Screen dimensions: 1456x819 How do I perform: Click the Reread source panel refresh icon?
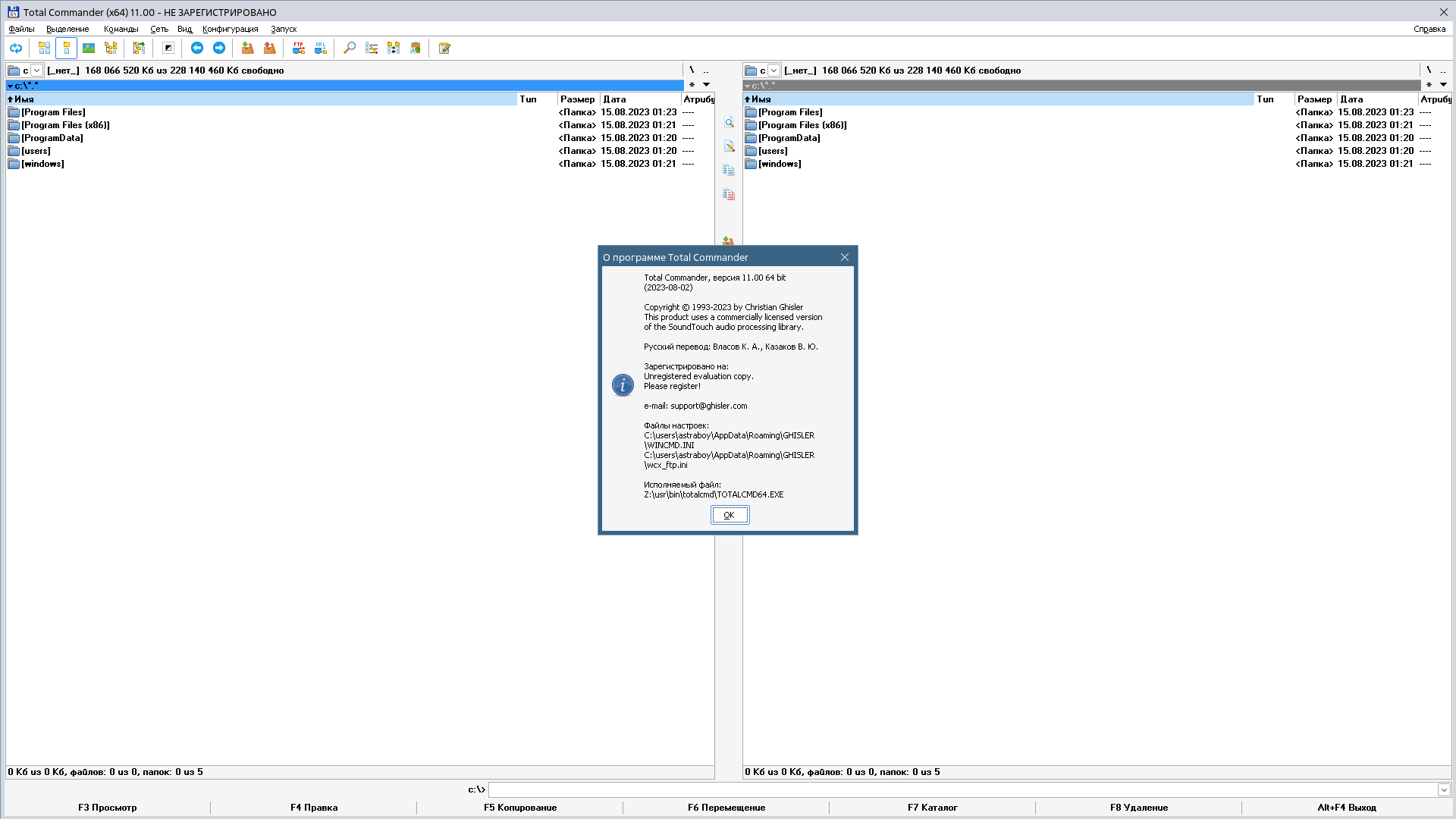16,48
